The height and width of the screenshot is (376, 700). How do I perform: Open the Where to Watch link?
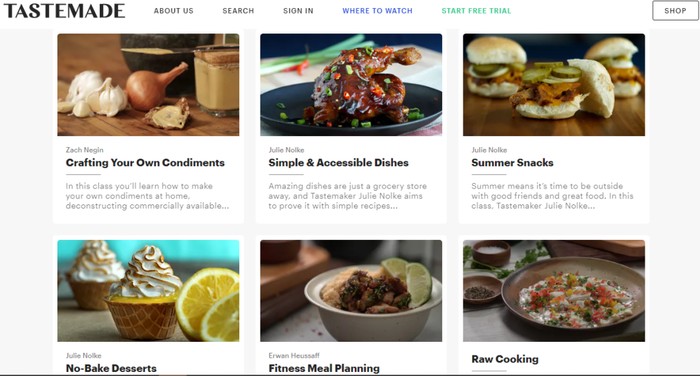[377, 11]
